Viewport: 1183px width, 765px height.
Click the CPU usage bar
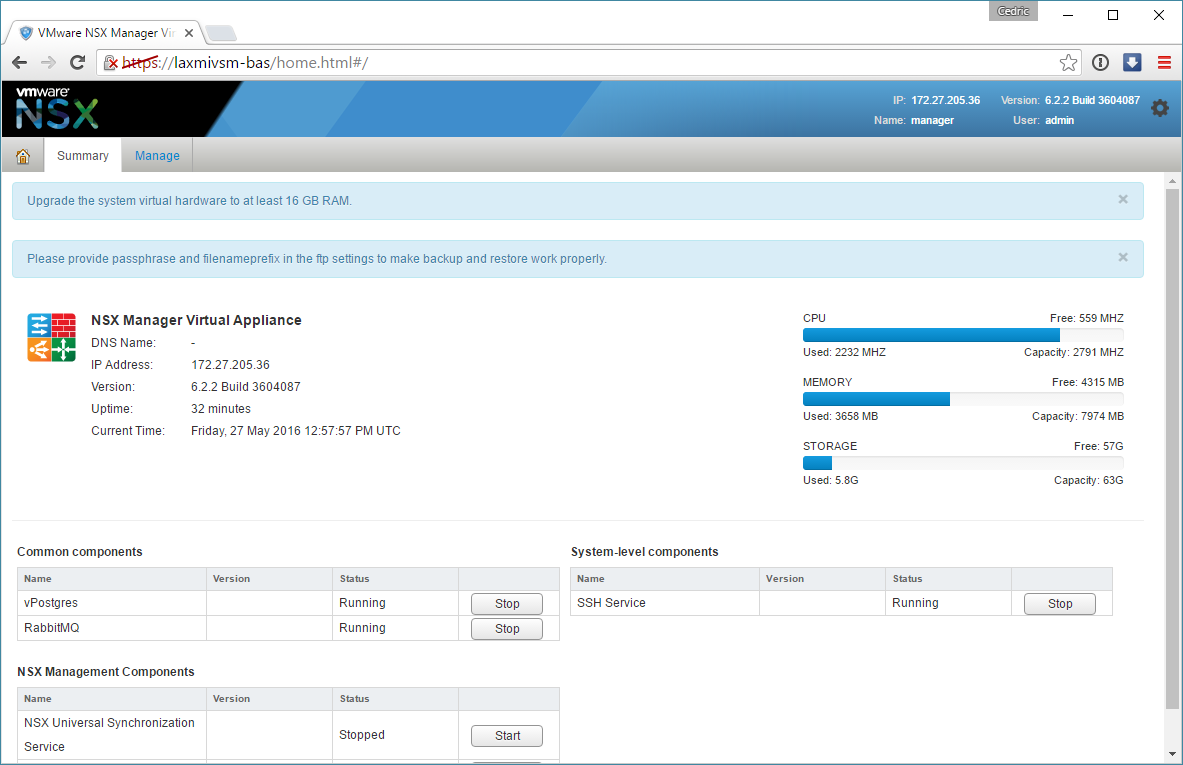tap(963, 335)
